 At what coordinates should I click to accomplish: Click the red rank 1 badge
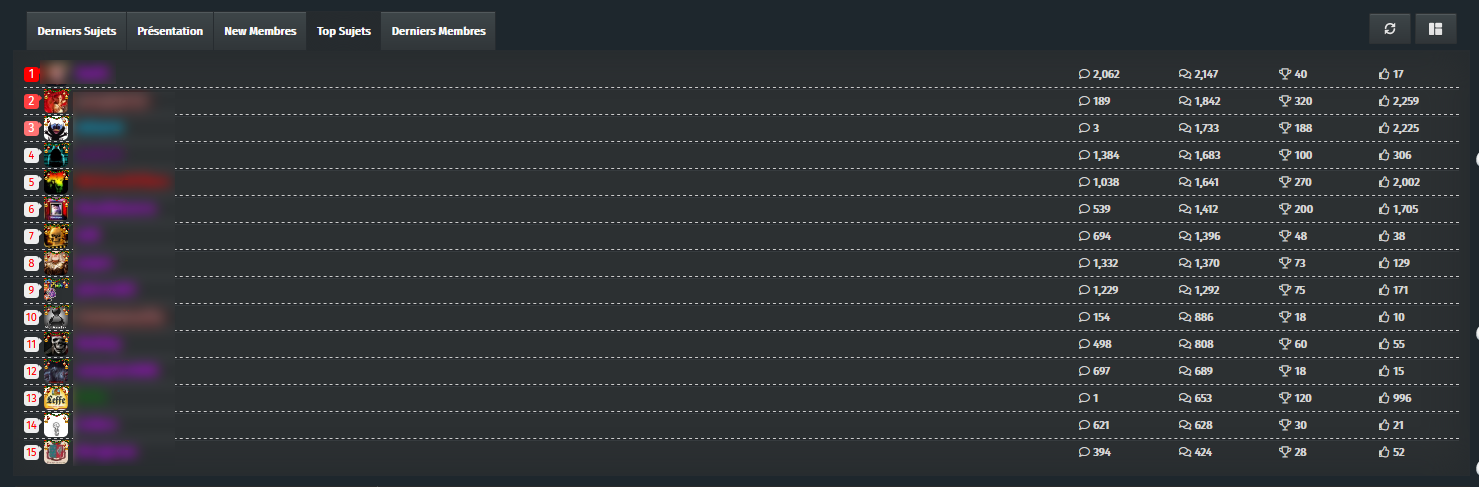coord(31,74)
